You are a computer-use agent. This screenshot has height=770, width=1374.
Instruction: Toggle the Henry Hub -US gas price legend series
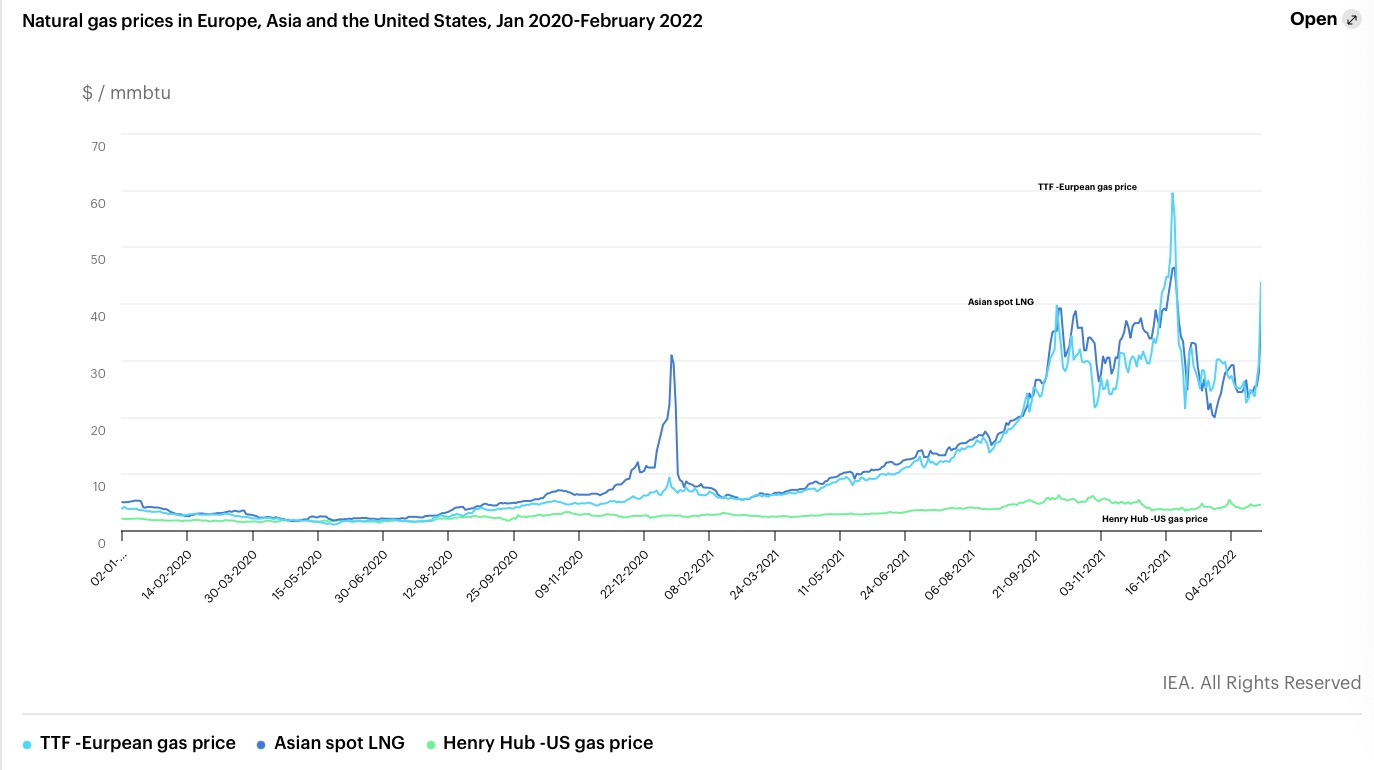[547, 743]
